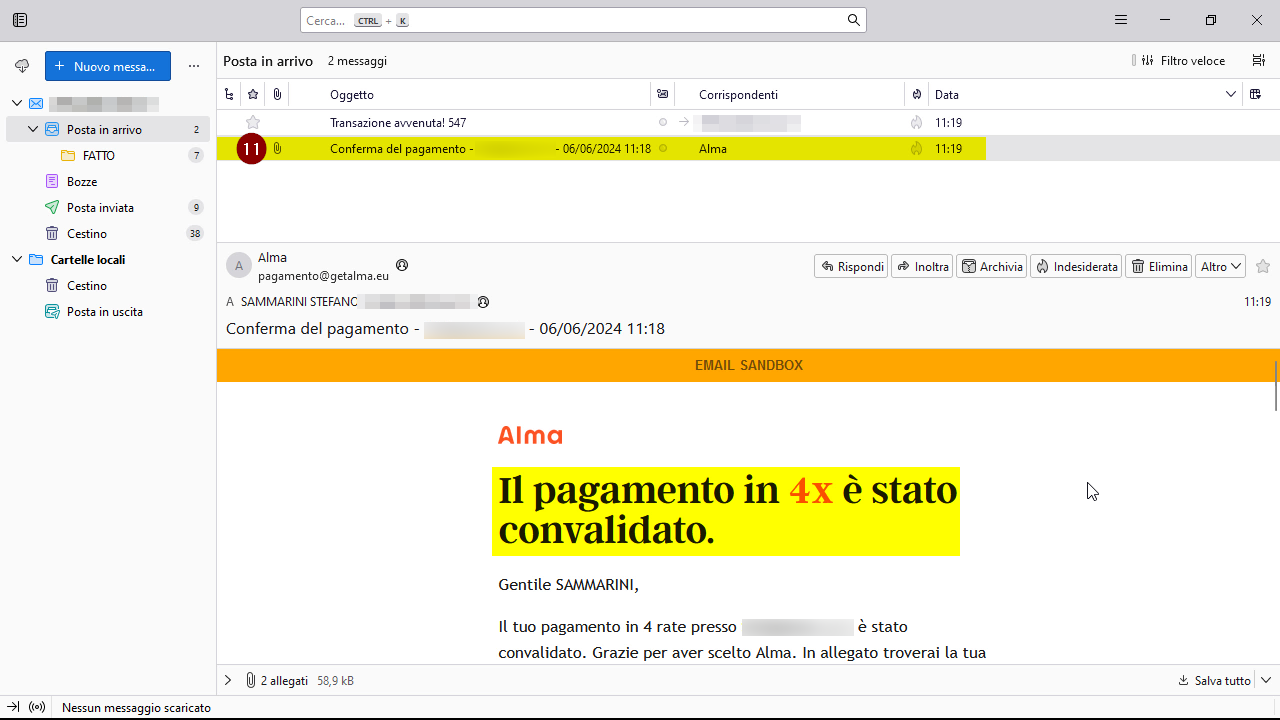Click the Rispondi button
1280x720 pixels.
[x=851, y=266]
